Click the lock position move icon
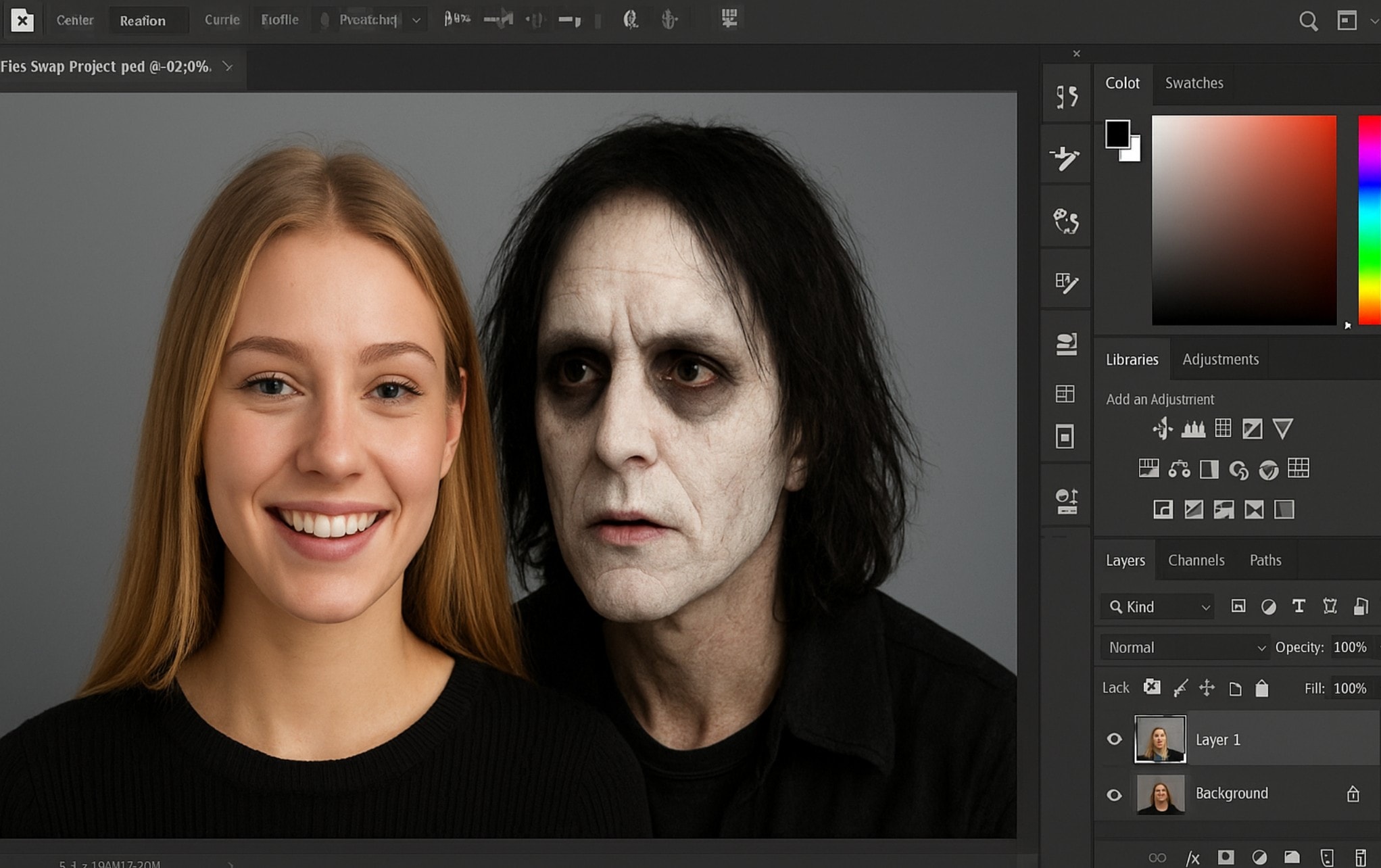The height and width of the screenshot is (868, 1381). (x=1207, y=688)
